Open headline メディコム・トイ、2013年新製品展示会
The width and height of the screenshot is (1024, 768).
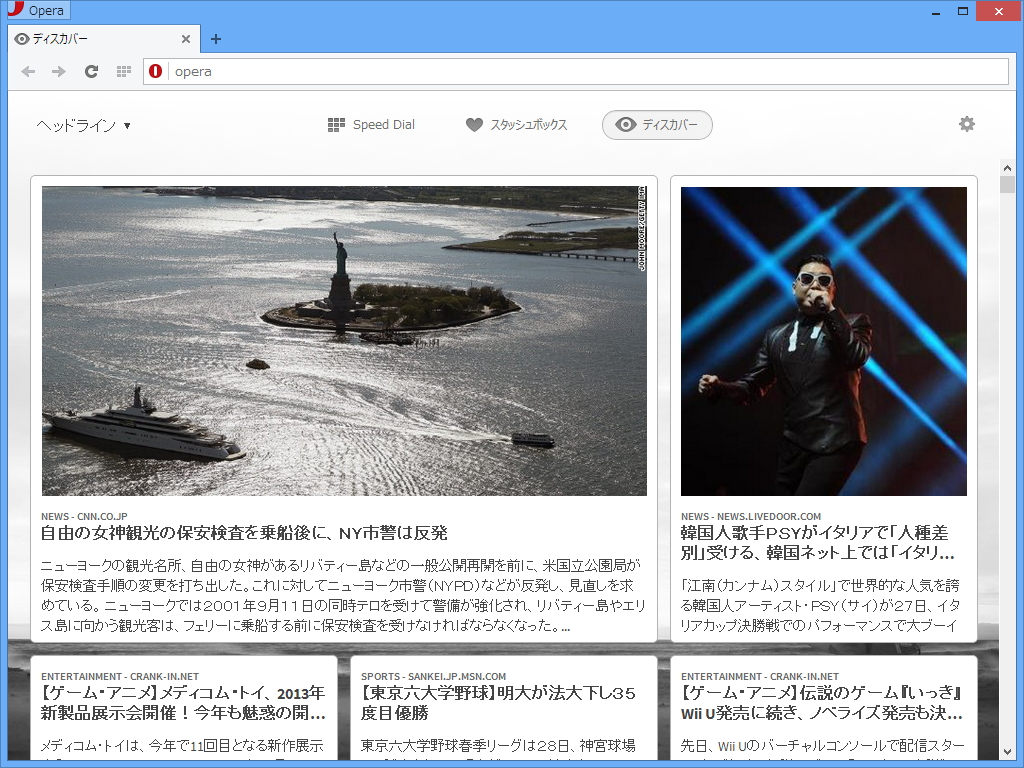click(183, 703)
